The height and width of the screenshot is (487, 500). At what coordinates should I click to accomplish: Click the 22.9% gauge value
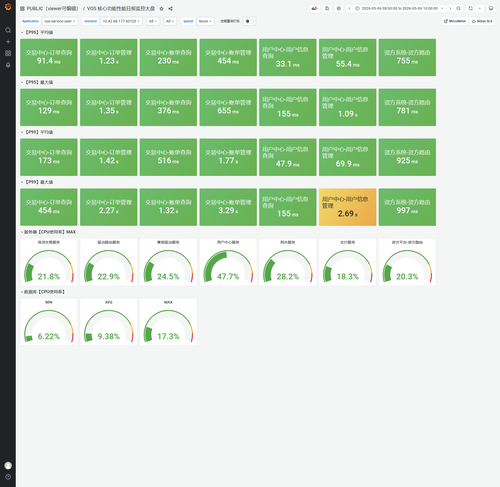click(109, 277)
